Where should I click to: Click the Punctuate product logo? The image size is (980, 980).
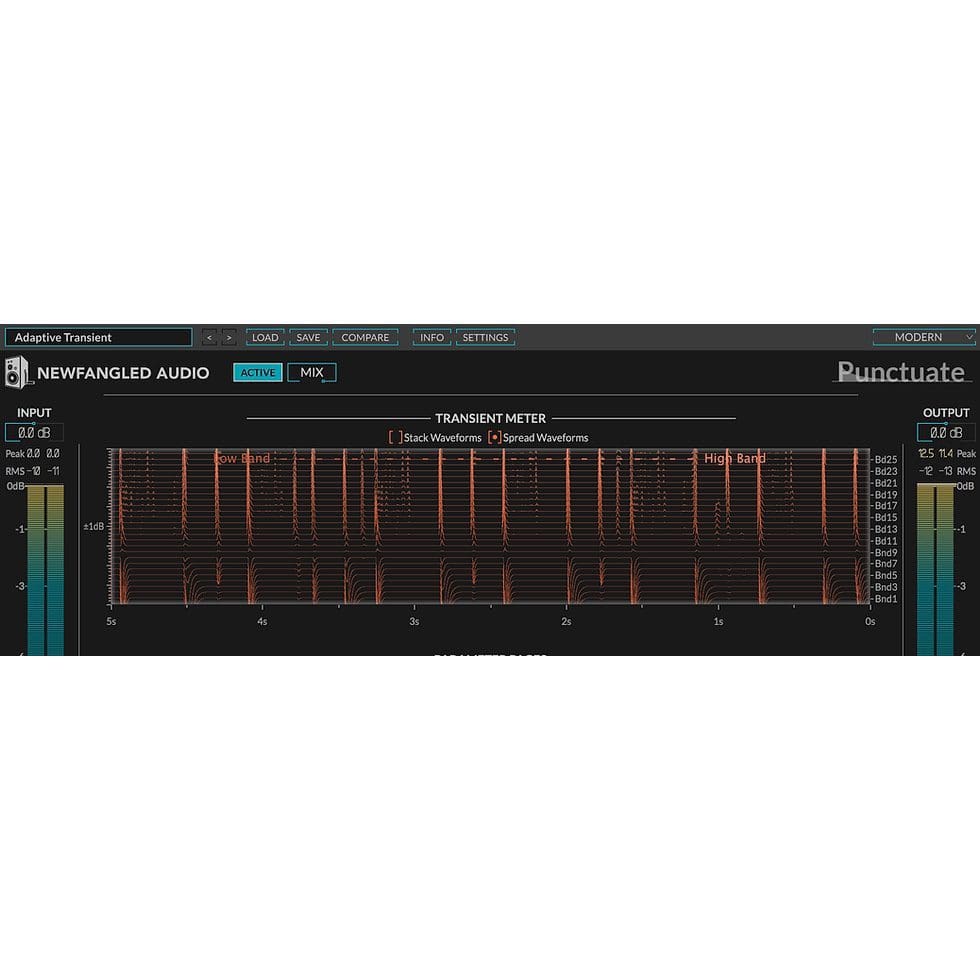point(901,372)
